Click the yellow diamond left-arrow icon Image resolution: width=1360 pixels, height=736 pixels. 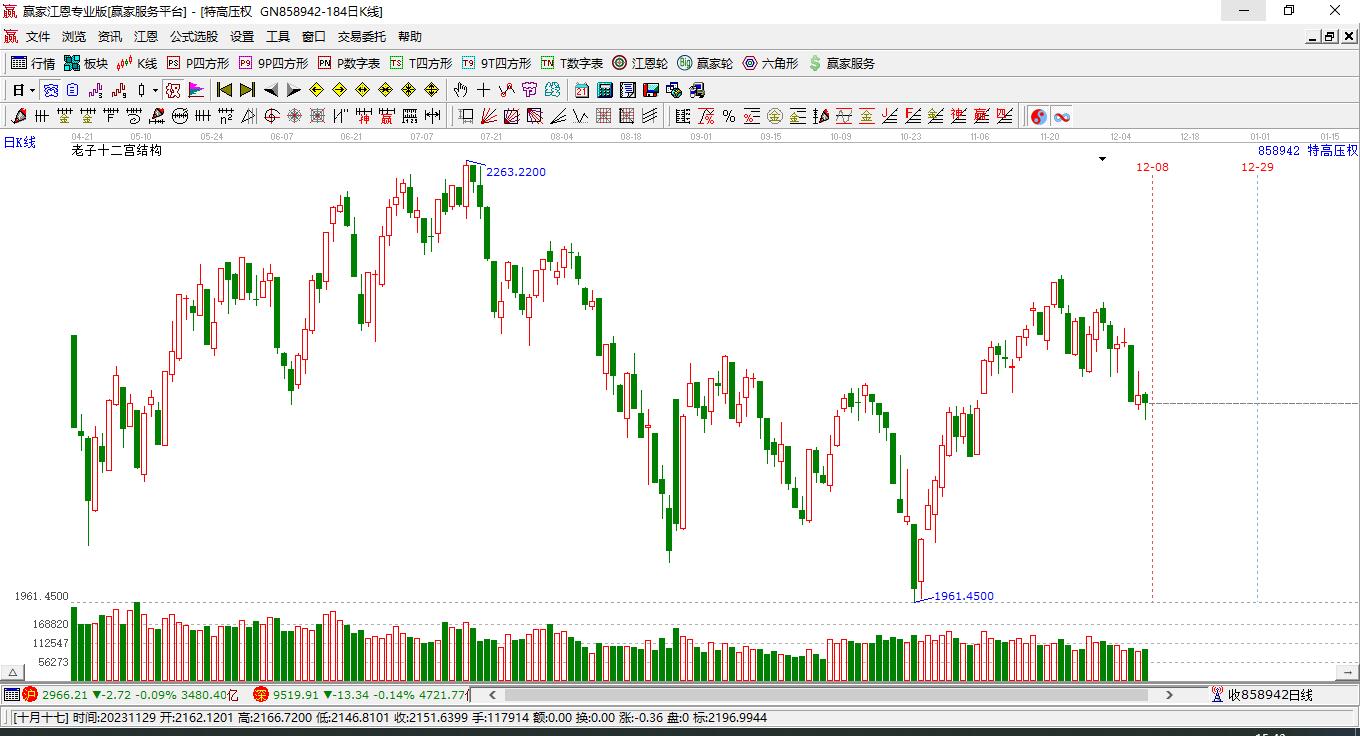pyautogui.click(x=317, y=90)
